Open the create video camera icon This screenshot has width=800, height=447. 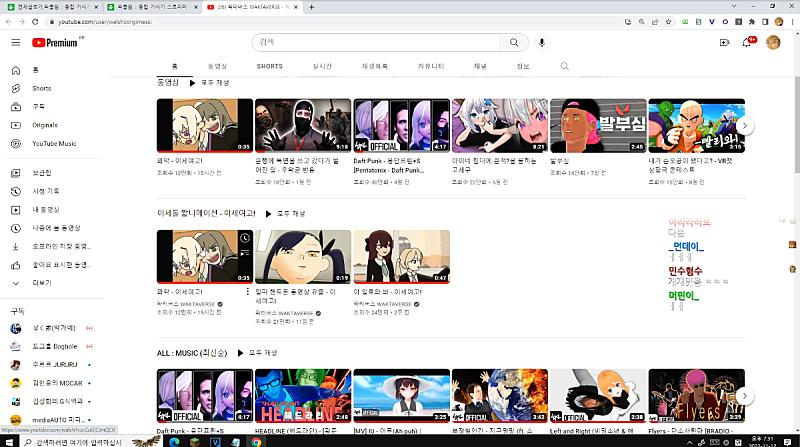pos(724,42)
